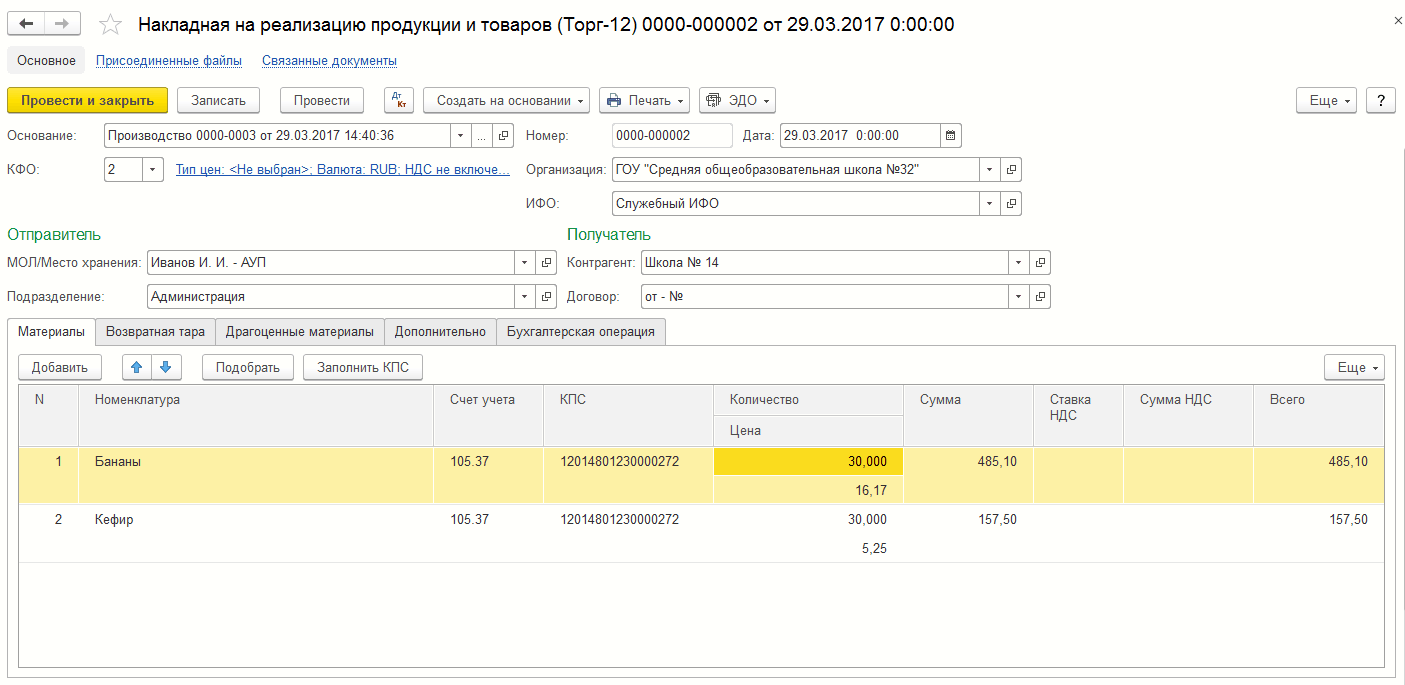This screenshot has height=685, width=1405.
Task: Click the Добавить row button
Action: [60, 367]
